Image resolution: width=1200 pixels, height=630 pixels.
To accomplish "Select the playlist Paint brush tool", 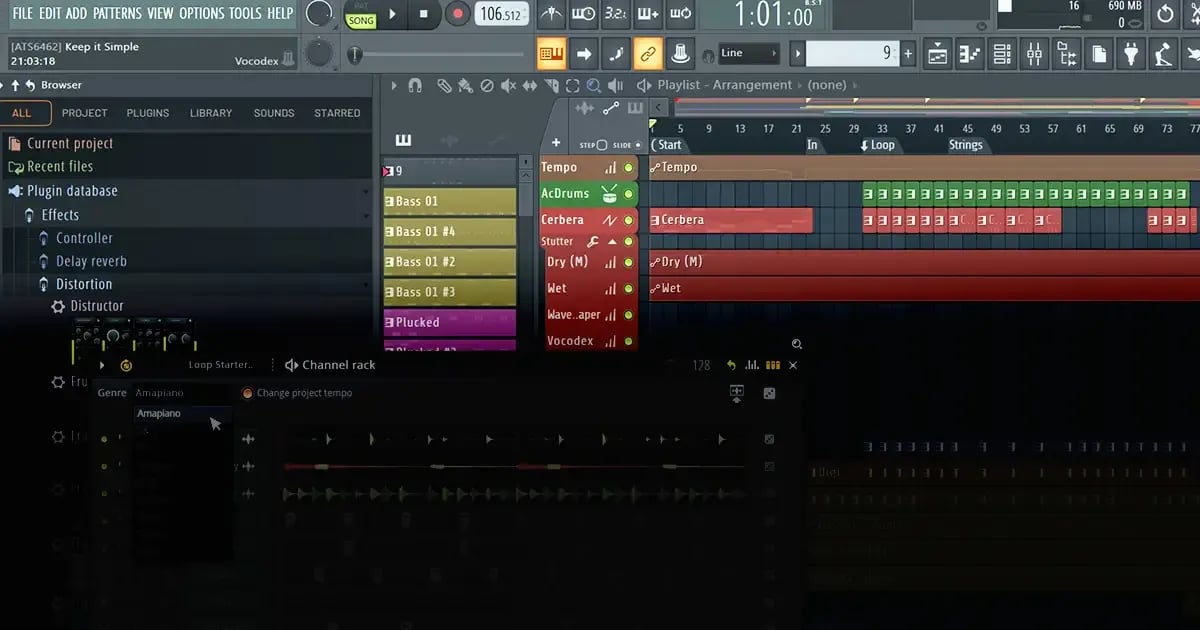I will (x=467, y=86).
